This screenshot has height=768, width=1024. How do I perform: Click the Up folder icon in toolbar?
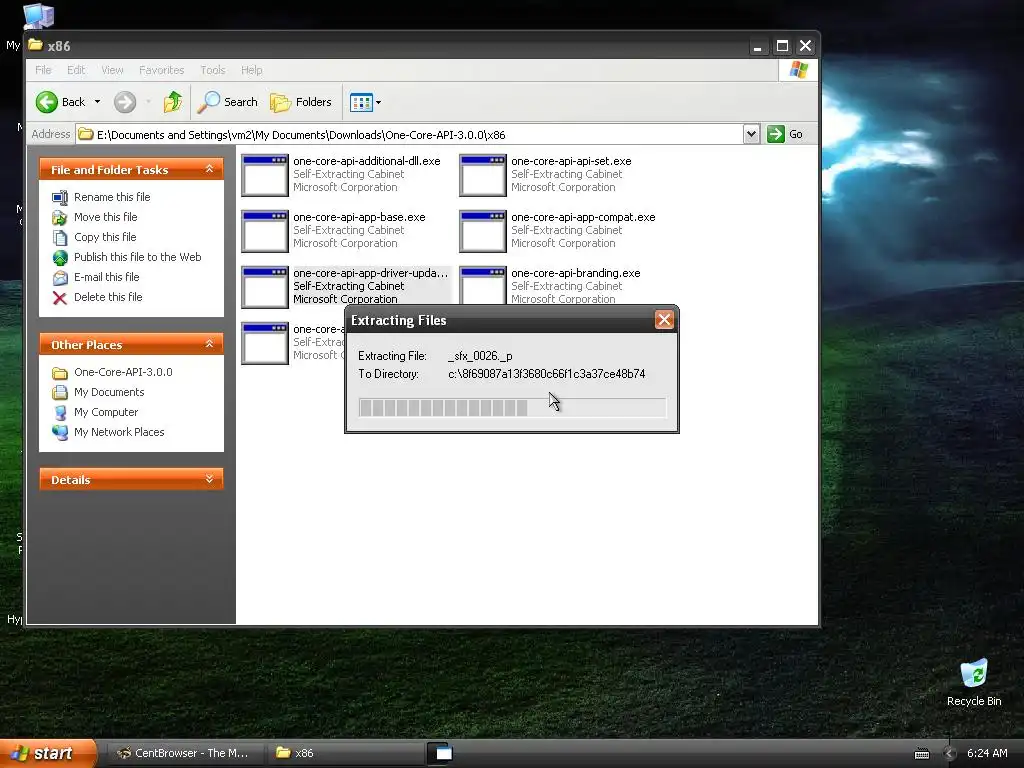(173, 102)
